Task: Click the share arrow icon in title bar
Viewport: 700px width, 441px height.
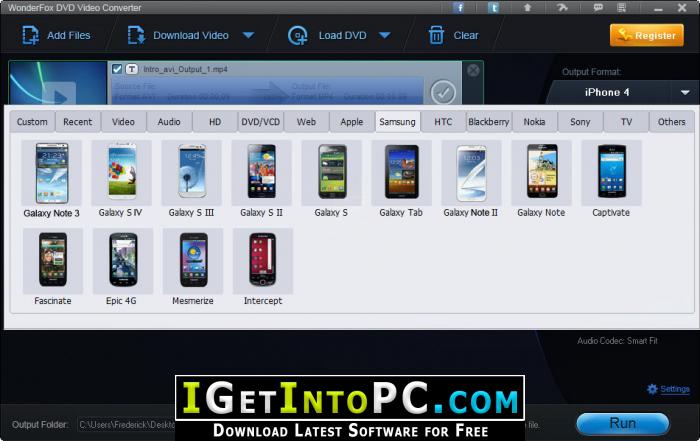Action: (x=562, y=8)
